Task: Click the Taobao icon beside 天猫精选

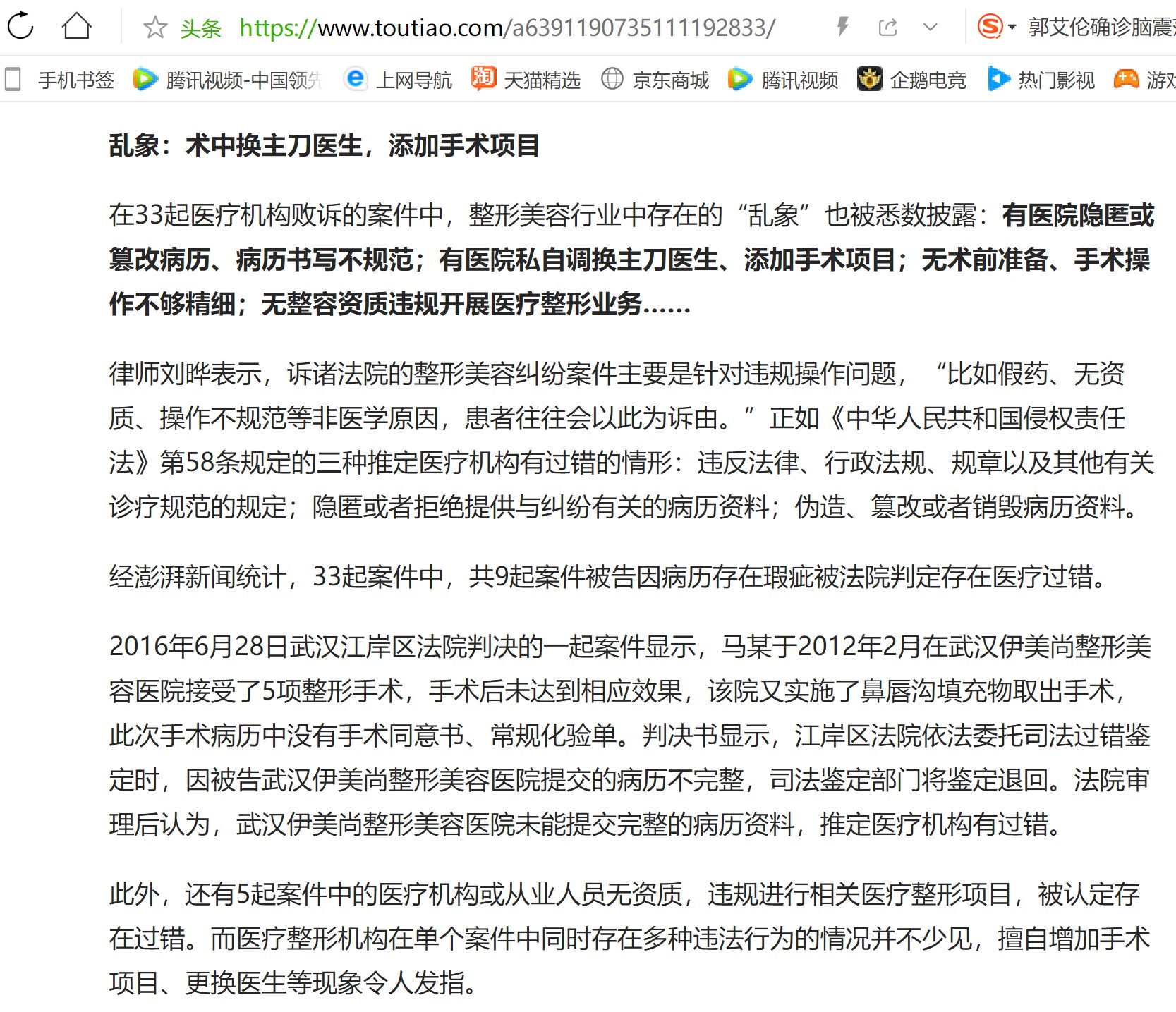Action: click(x=484, y=78)
